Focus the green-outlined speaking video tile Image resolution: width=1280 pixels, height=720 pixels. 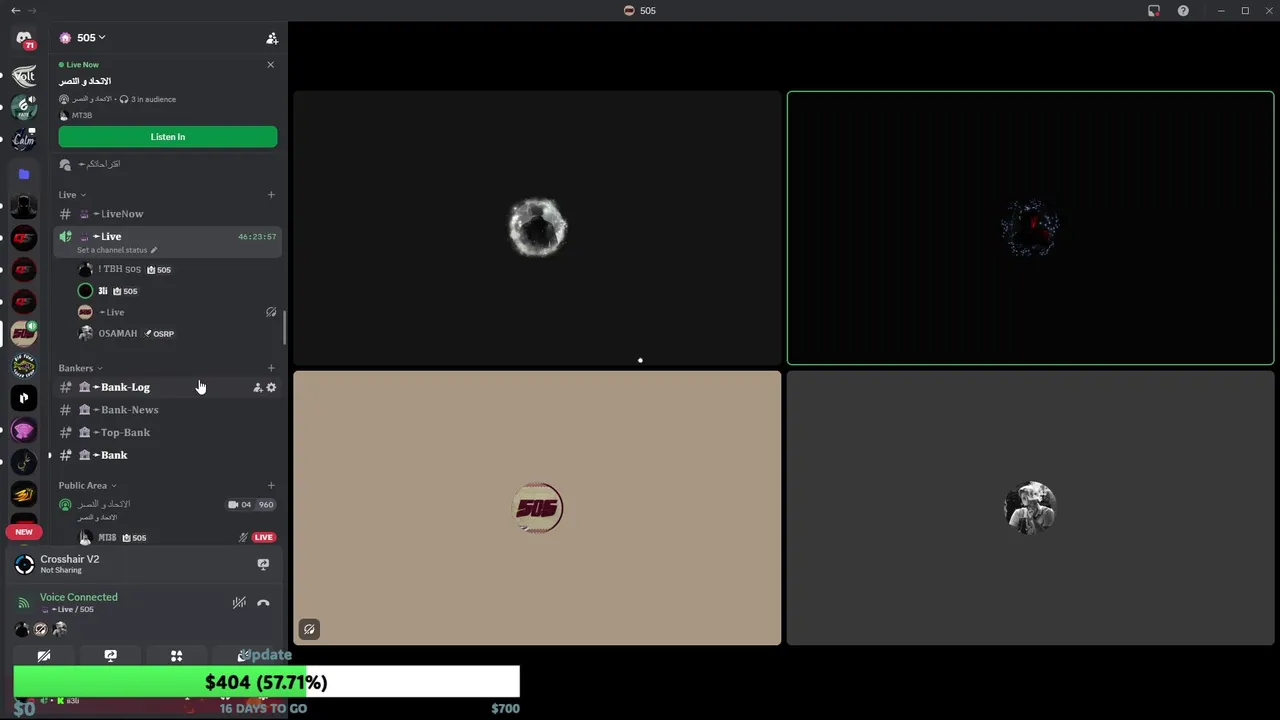point(1030,228)
